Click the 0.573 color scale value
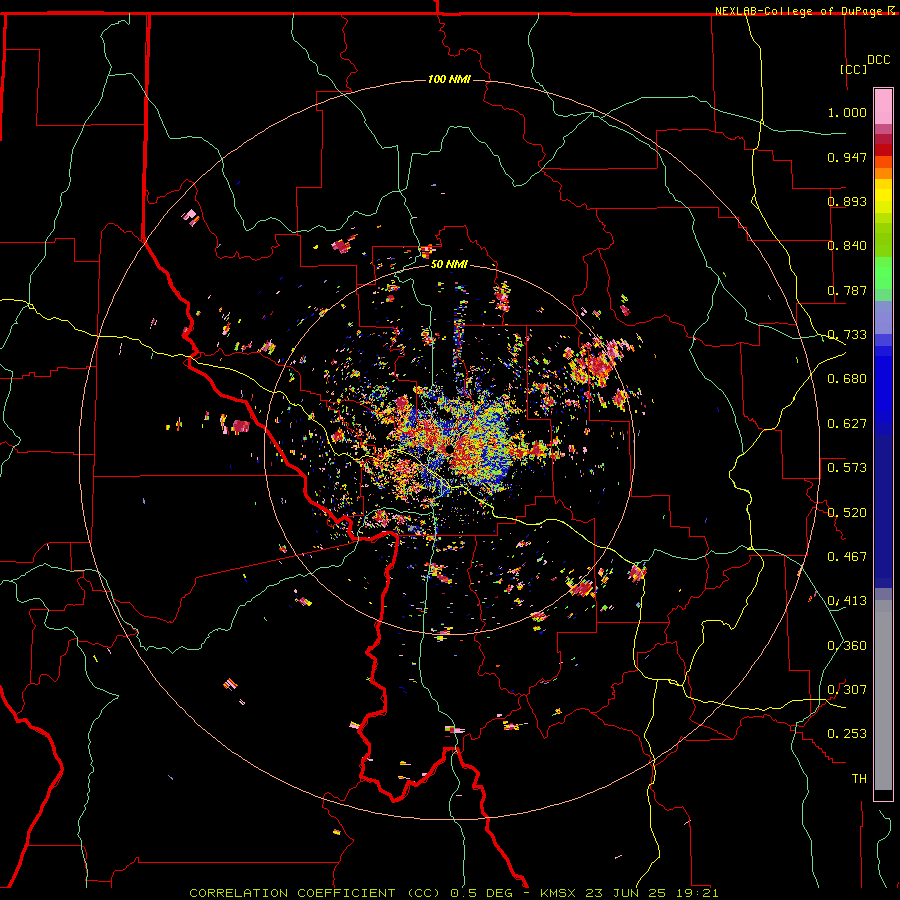This screenshot has height=900, width=900. (847, 468)
